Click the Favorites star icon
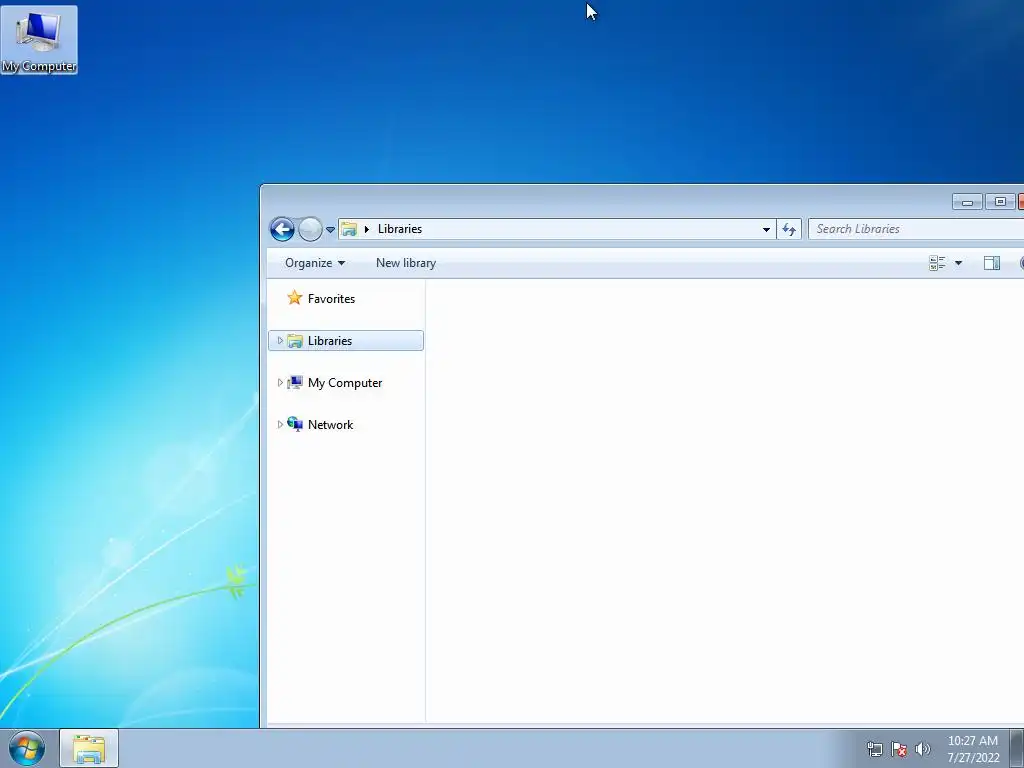The width and height of the screenshot is (1024, 768). [x=295, y=298]
